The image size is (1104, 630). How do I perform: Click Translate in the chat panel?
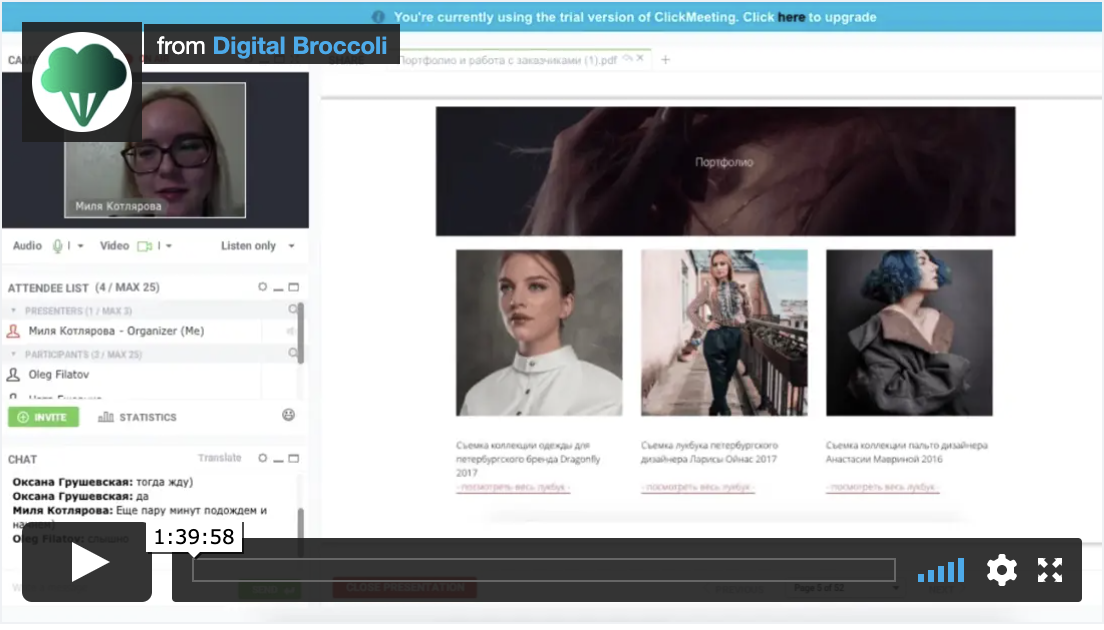click(219, 458)
